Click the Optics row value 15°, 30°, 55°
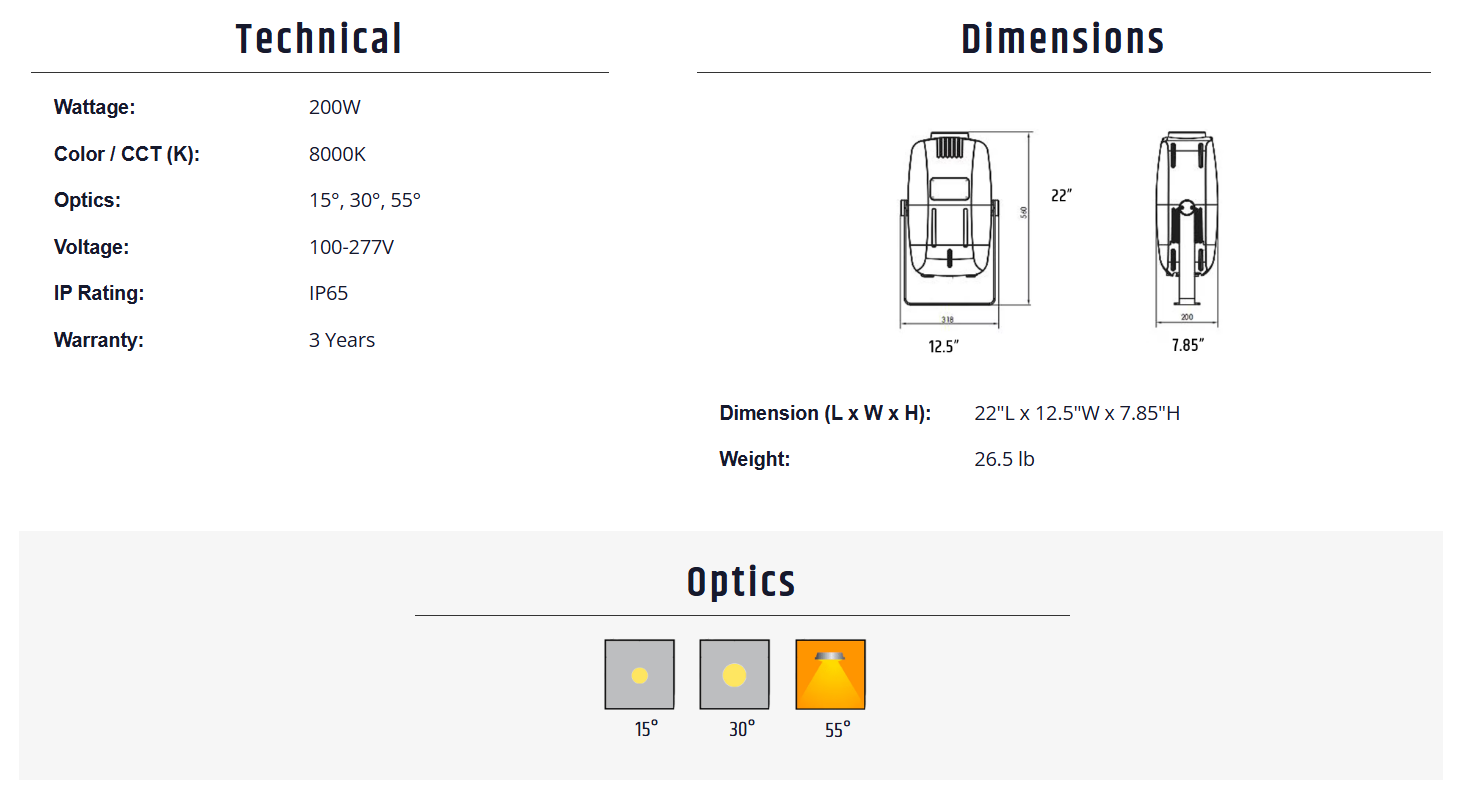The width and height of the screenshot is (1464, 788). tap(365, 200)
